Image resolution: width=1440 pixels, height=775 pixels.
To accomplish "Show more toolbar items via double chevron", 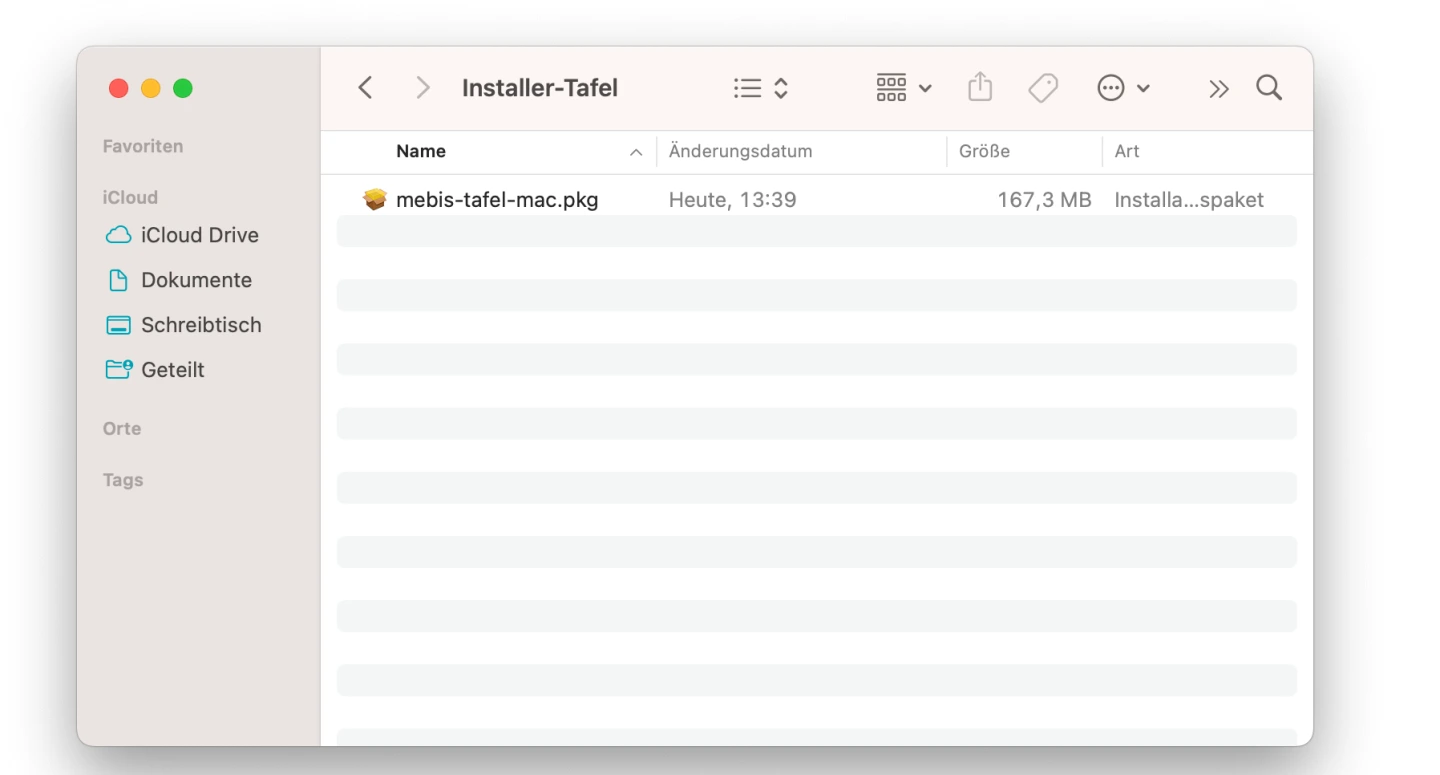I will (1218, 89).
